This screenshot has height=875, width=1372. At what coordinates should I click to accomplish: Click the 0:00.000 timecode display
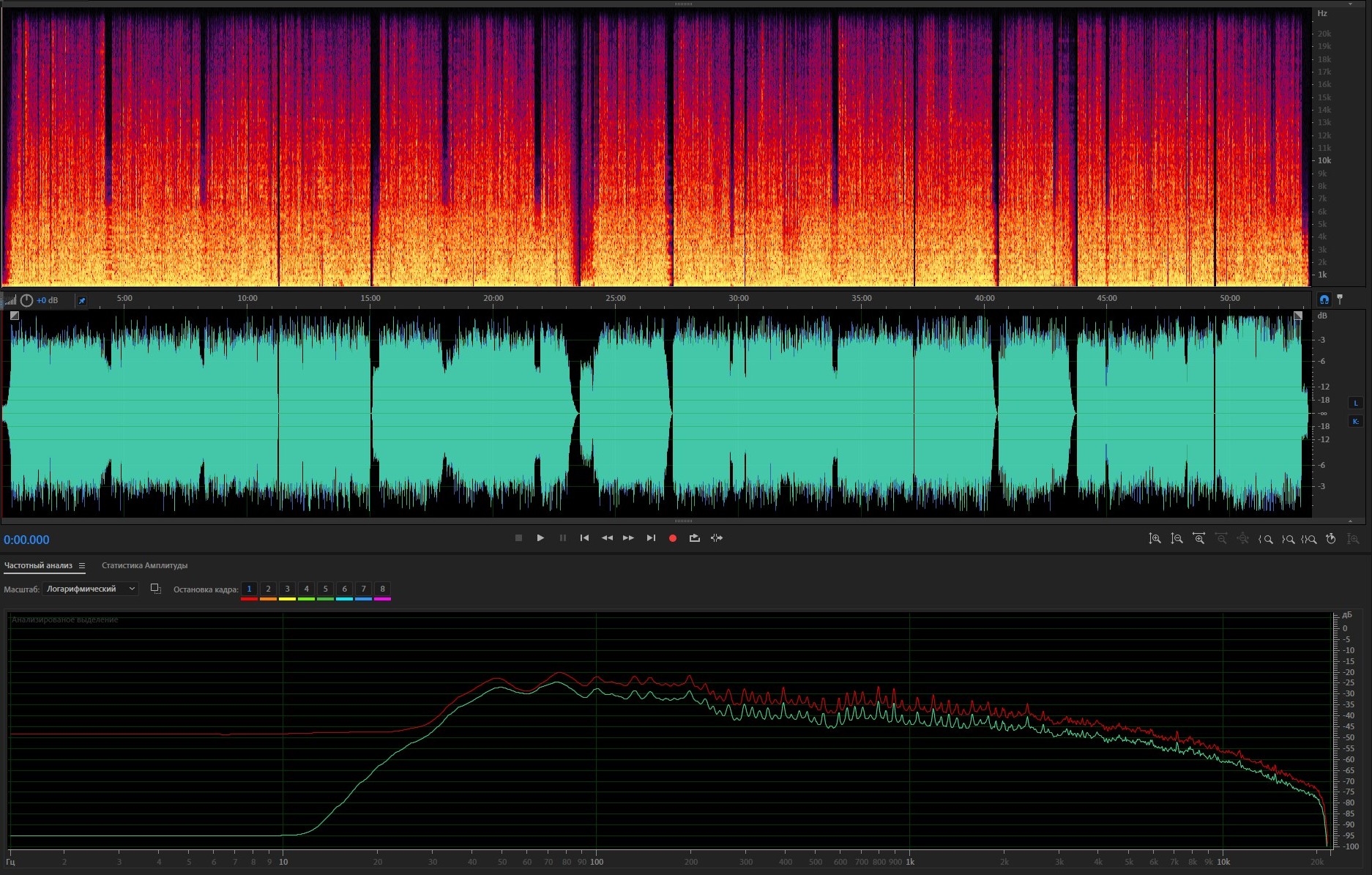point(26,540)
